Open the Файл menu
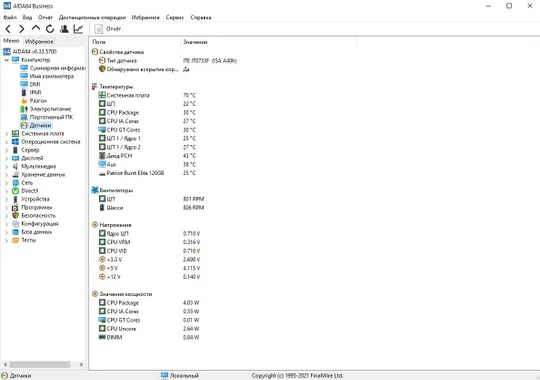Image resolution: width=540 pixels, height=380 pixels. click(10, 17)
